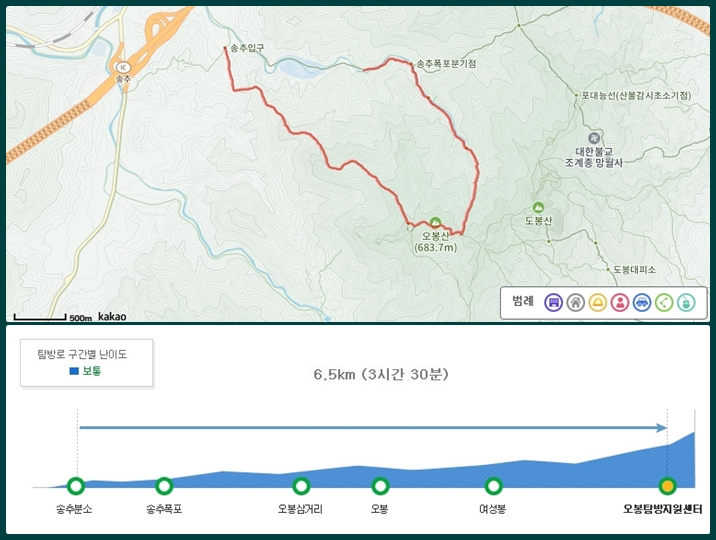Click the teal mouse legend icon
The width and height of the screenshot is (716, 540).
coord(686,302)
